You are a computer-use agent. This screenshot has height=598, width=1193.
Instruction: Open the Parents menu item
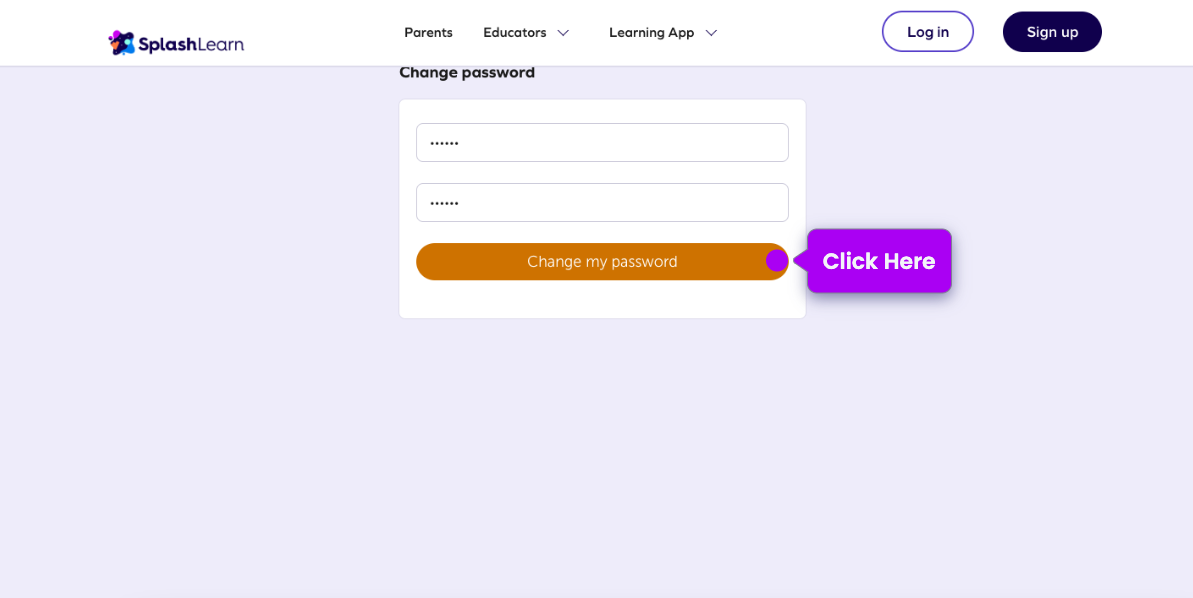point(428,32)
